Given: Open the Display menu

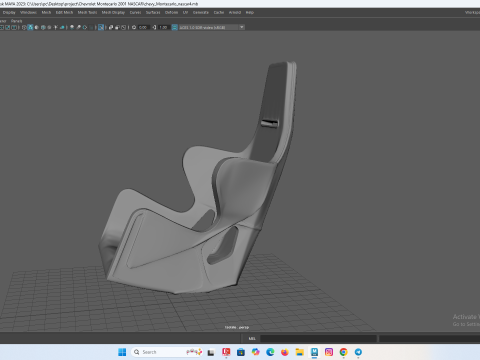Looking at the screenshot, I should [x=9, y=12].
